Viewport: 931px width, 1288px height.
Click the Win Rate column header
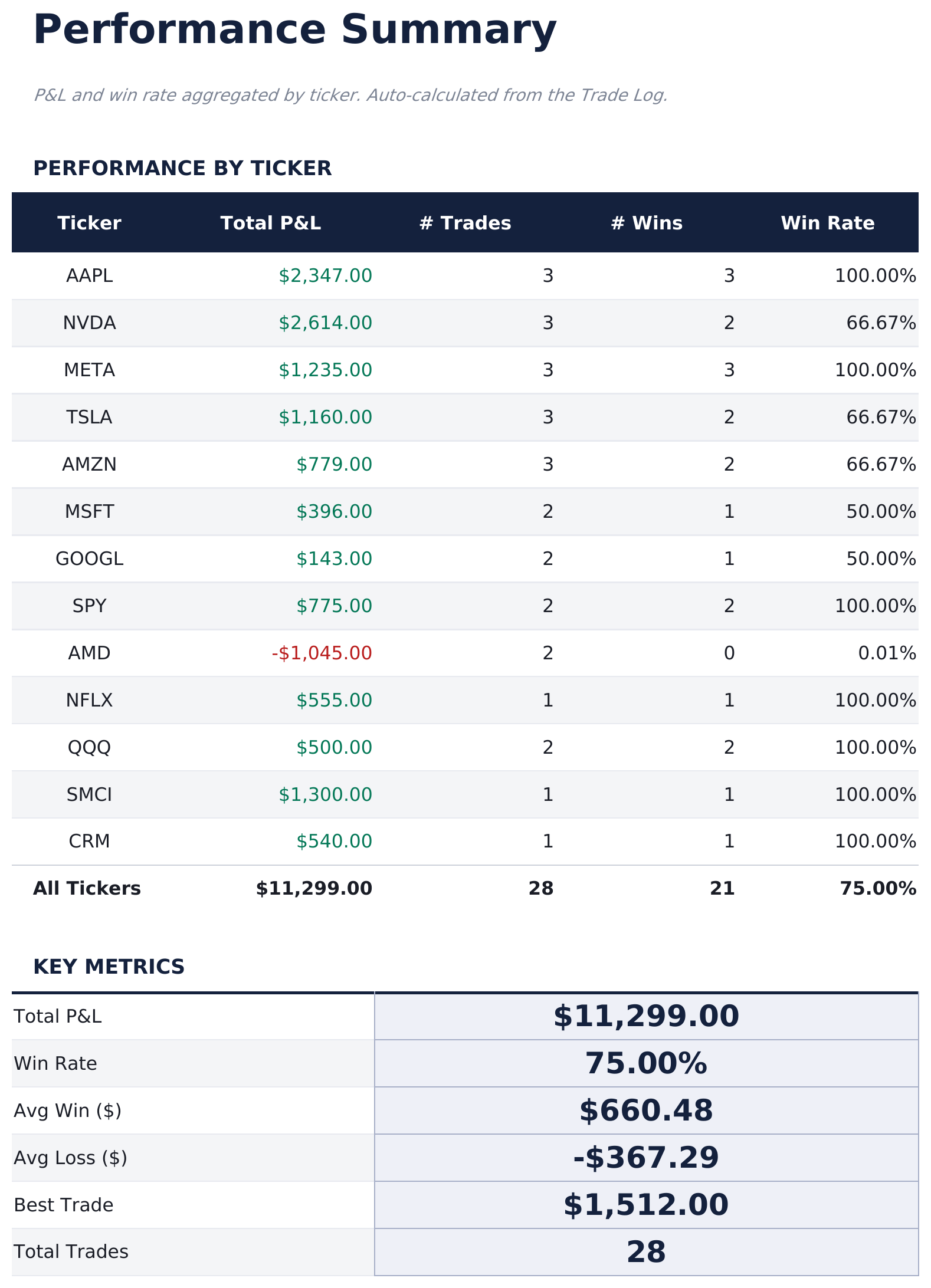coord(828,223)
